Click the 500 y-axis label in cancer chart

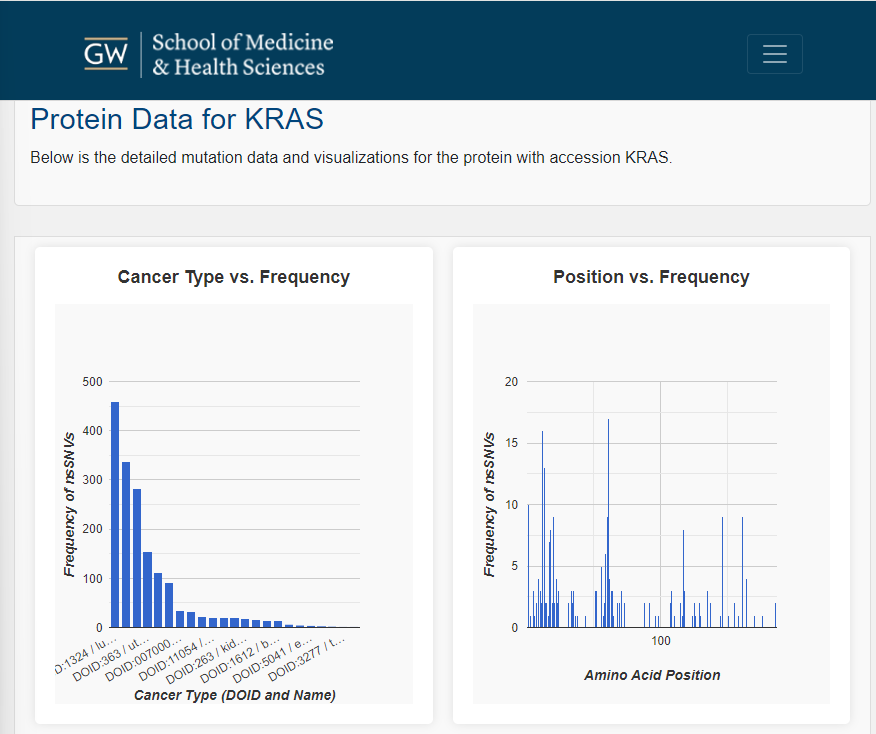tap(92, 382)
